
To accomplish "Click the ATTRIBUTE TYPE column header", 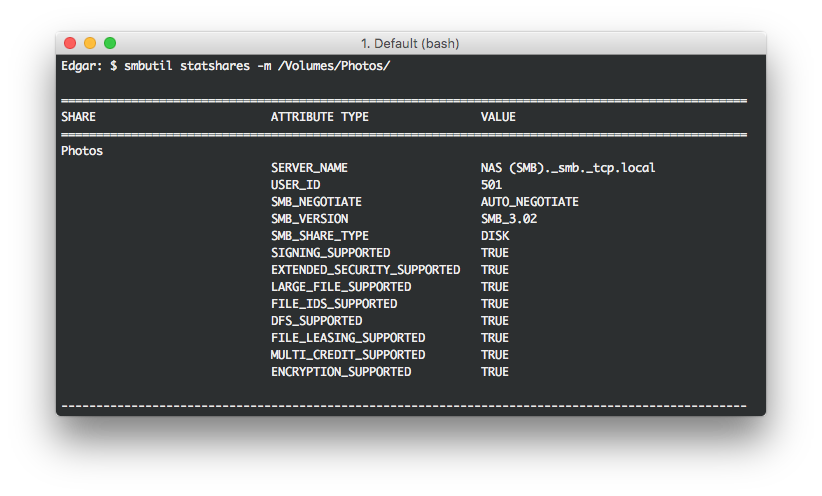I will click(320, 117).
